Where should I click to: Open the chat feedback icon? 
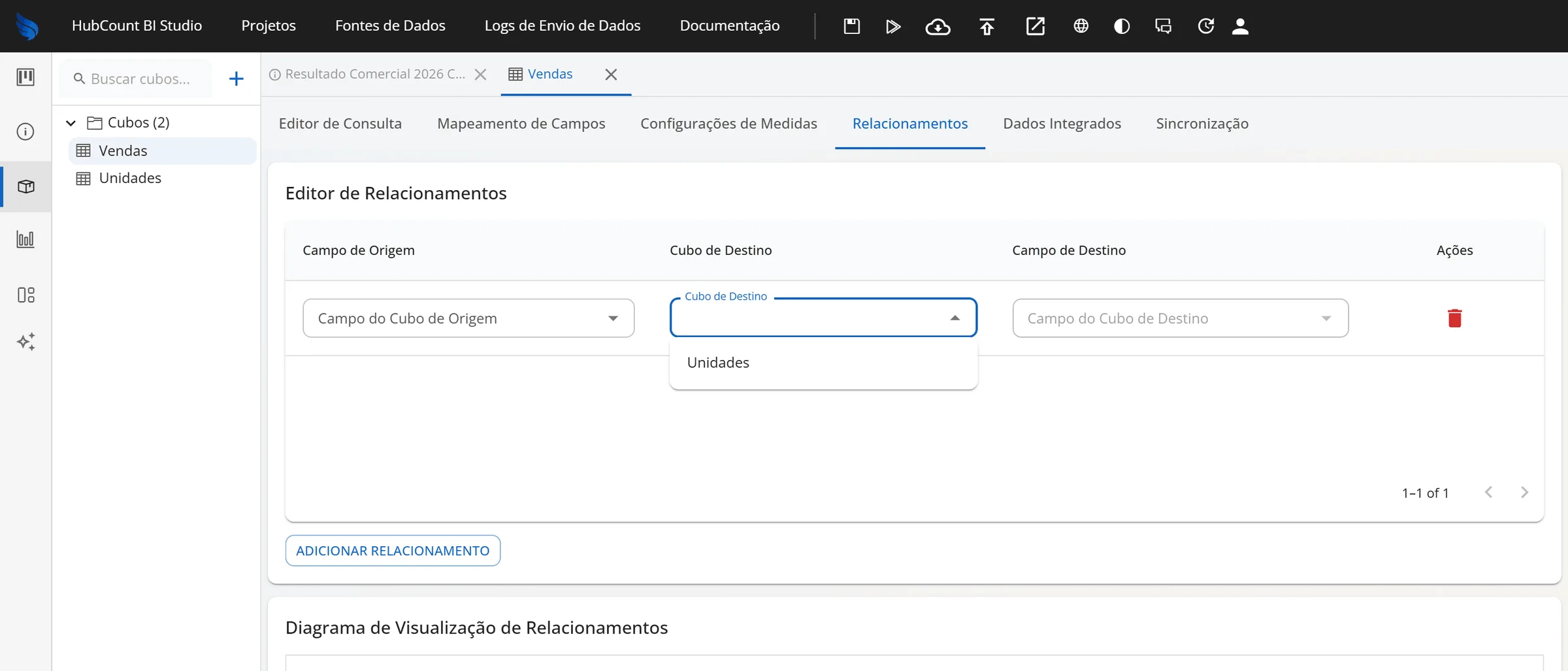point(1163,26)
